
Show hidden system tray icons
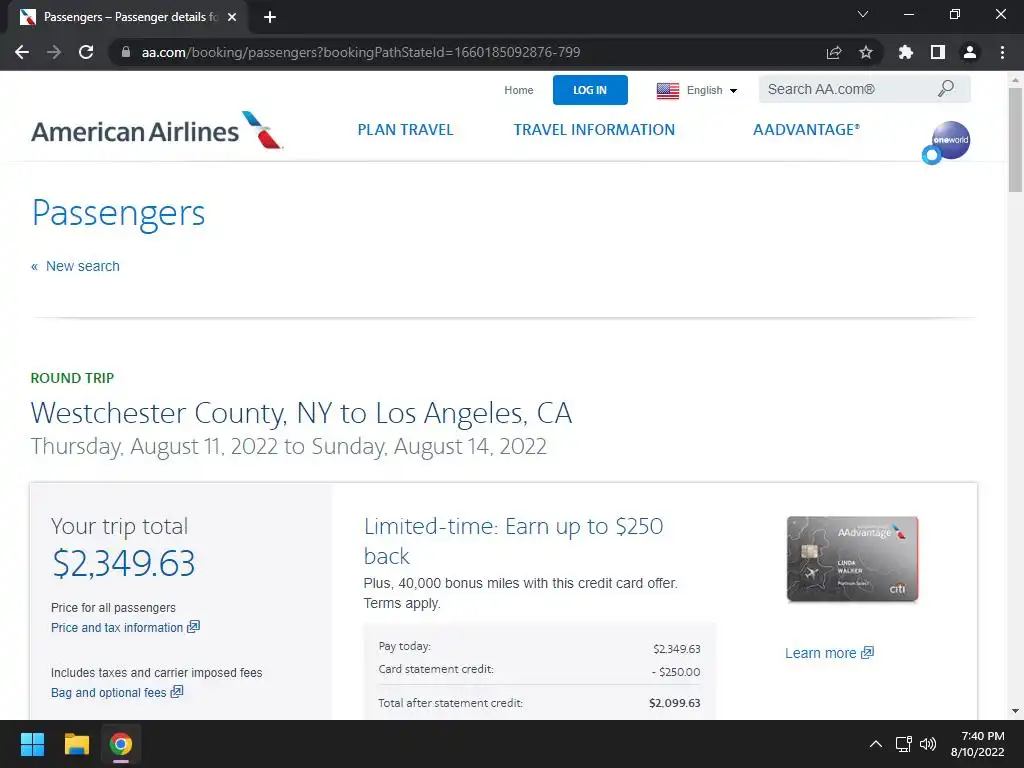[875, 744]
